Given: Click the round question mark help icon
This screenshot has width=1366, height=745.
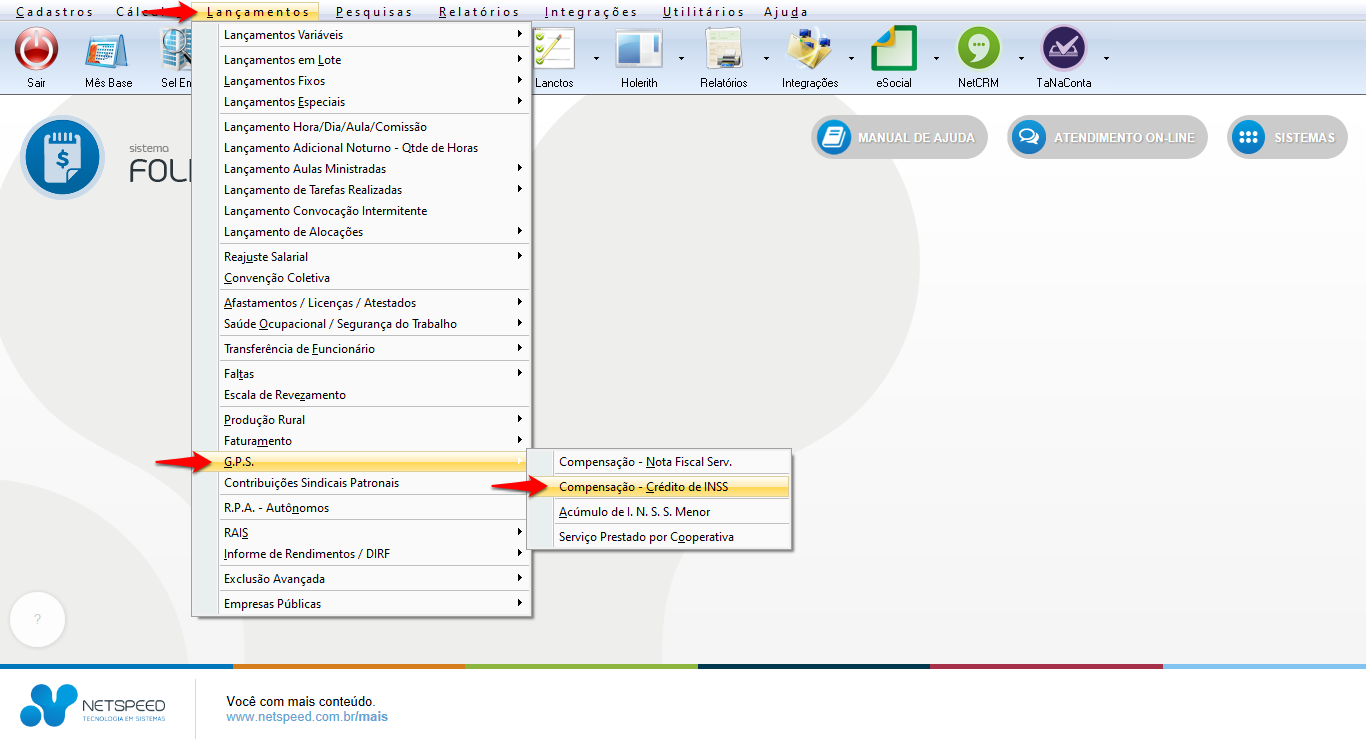Looking at the screenshot, I should coord(37,619).
